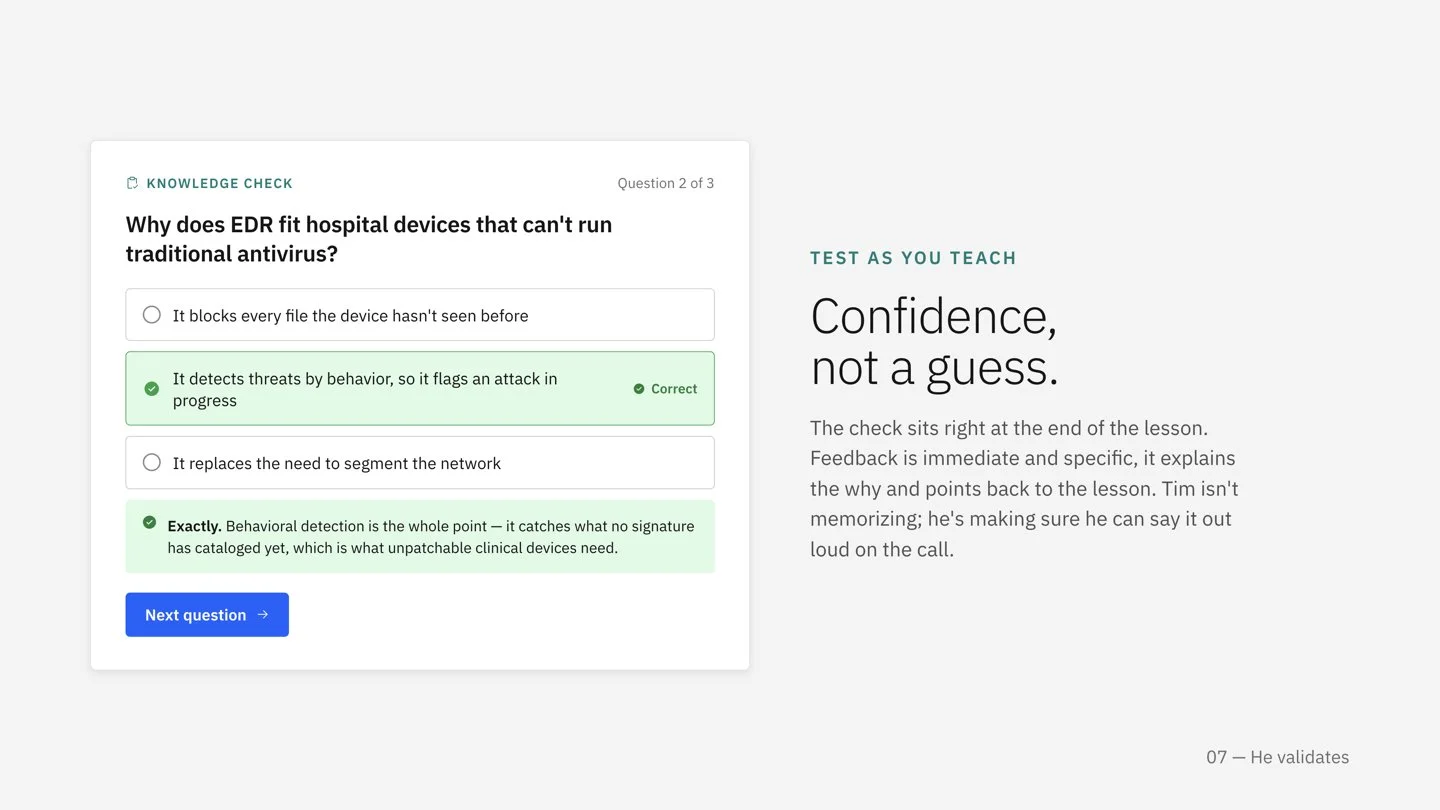Viewport: 1440px width, 810px height.
Task: Click the question title about EDR hospital devices
Action: coord(369,239)
